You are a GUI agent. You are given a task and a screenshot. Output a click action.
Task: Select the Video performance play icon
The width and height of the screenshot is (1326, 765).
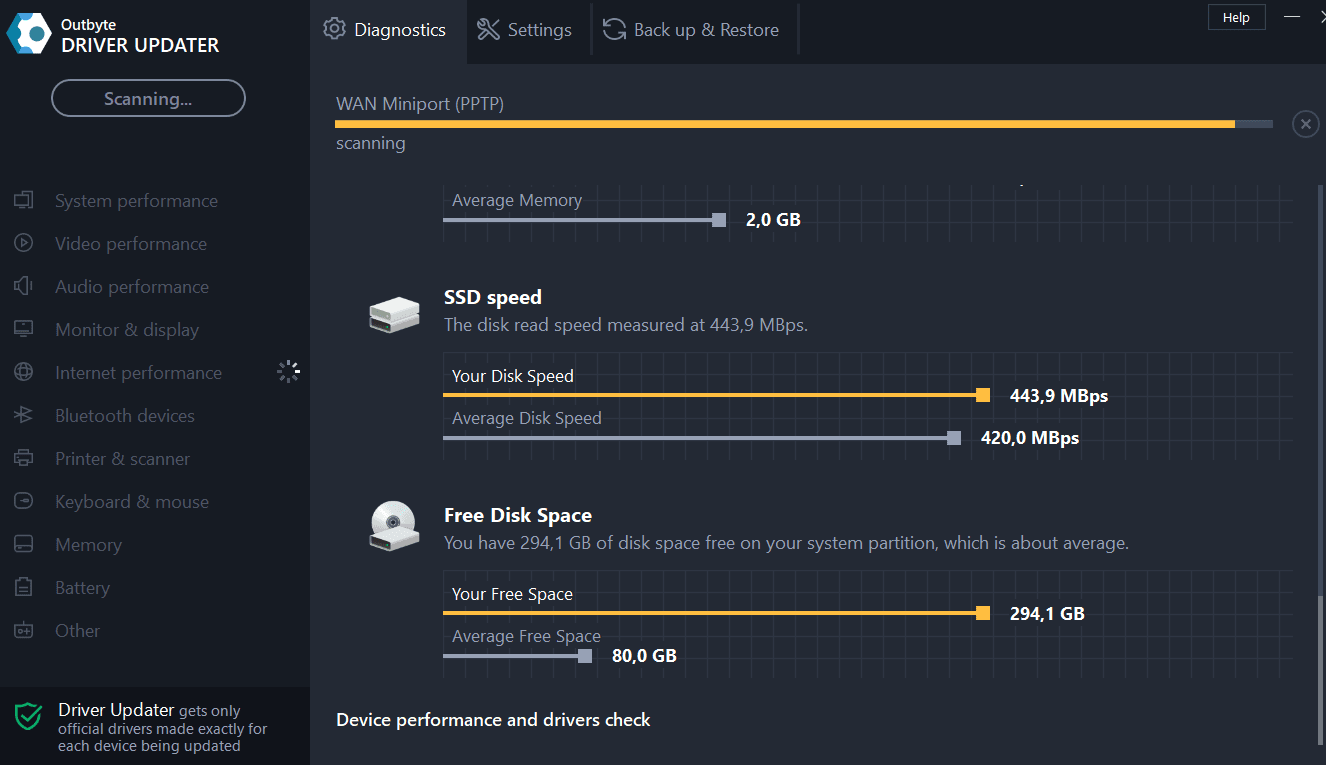click(24, 244)
